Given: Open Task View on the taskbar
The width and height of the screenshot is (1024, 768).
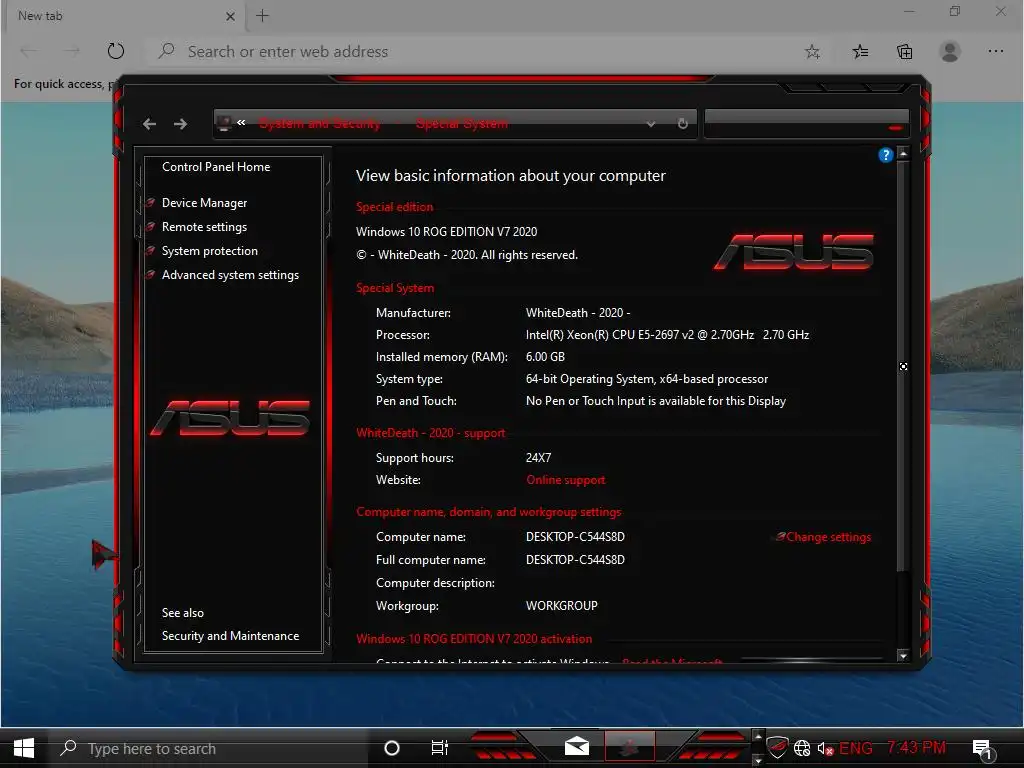Looking at the screenshot, I should coord(440,748).
